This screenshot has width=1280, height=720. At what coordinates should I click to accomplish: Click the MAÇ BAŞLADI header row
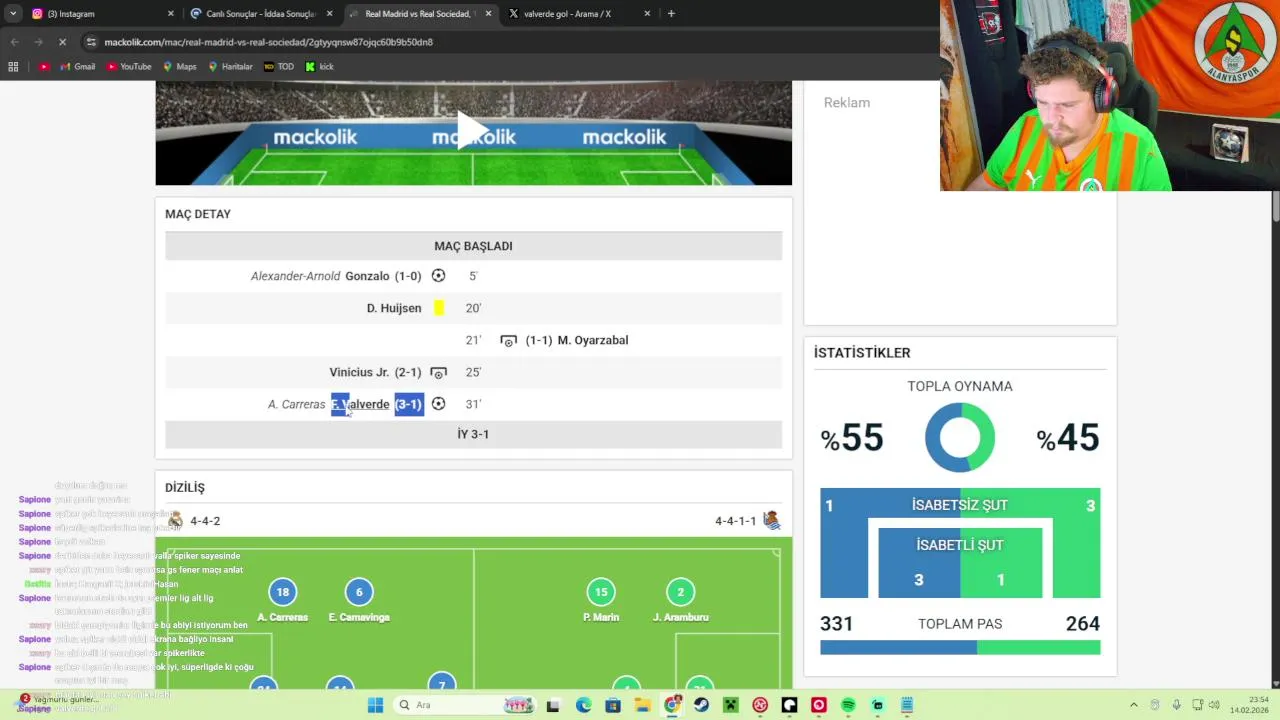click(x=473, y=246)
